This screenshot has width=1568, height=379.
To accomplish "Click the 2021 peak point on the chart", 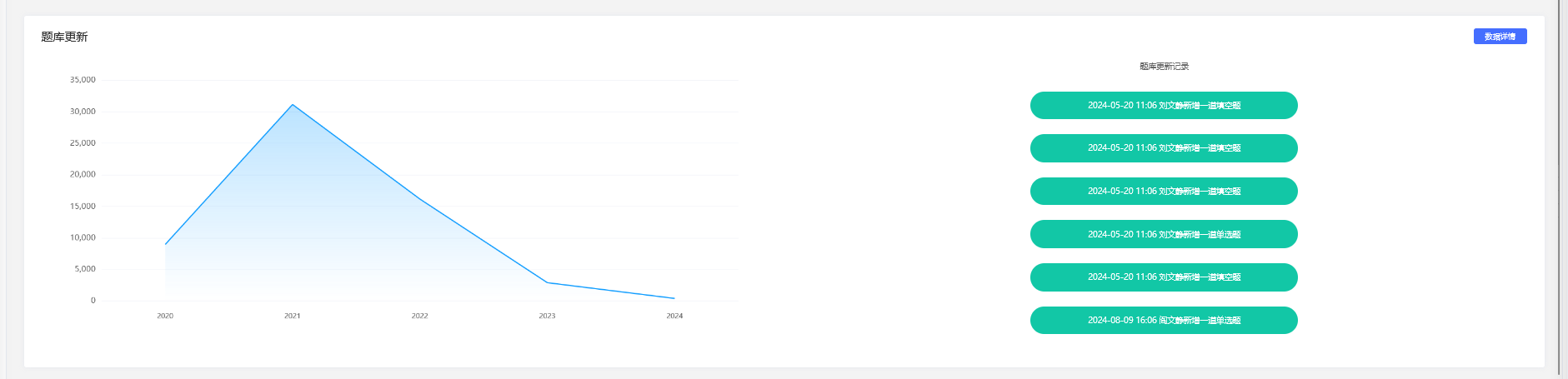I will coord(293,105).
